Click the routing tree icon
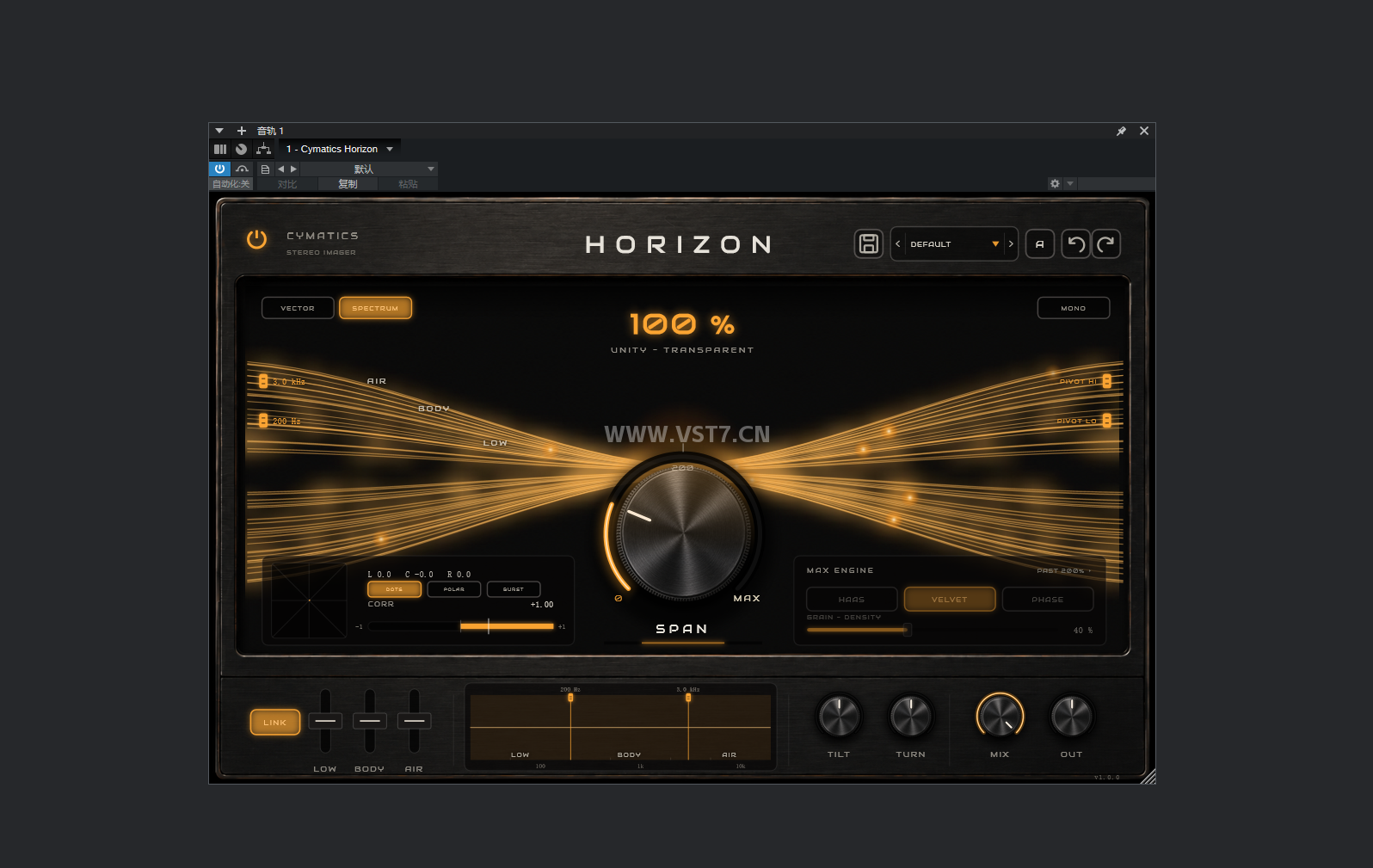1373x868 pixels. [x=264, y=149]
